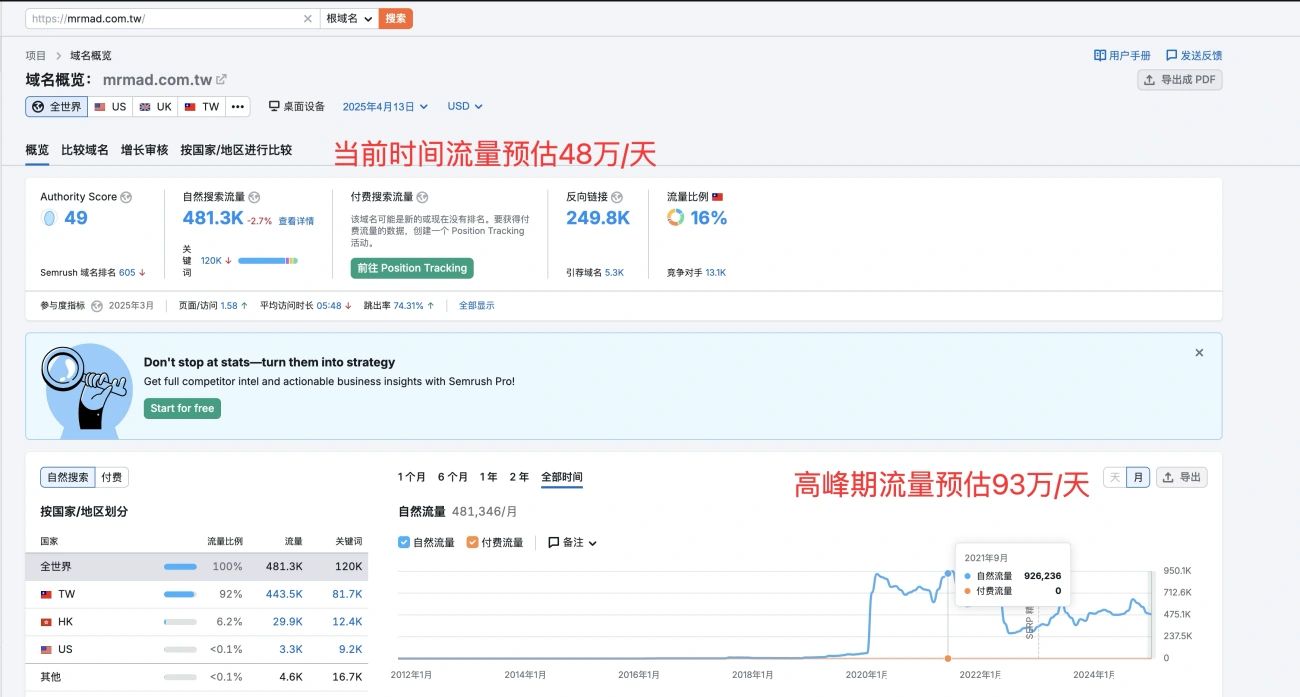Select the 1年 time range
1300x697 pixels.
click(489, 477)
